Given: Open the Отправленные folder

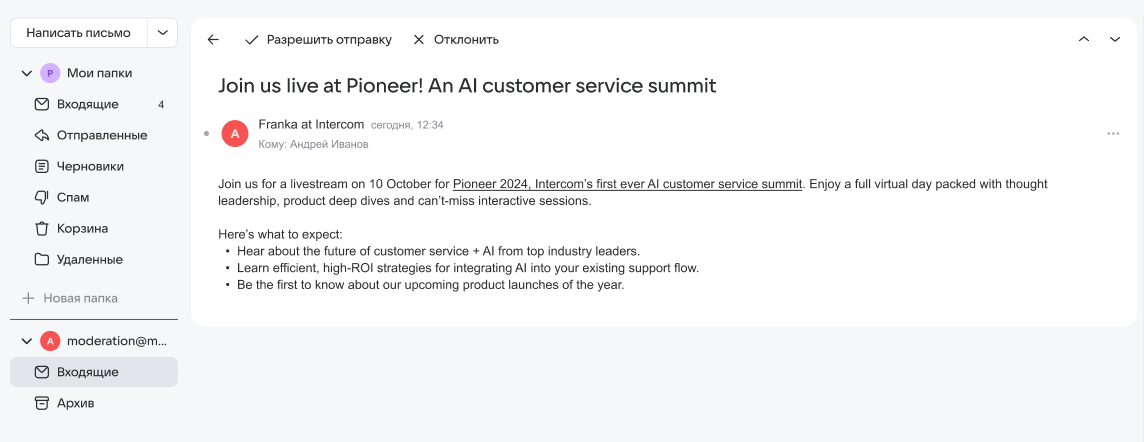Looking at the screenshot, I should click(x=101, y=135).
